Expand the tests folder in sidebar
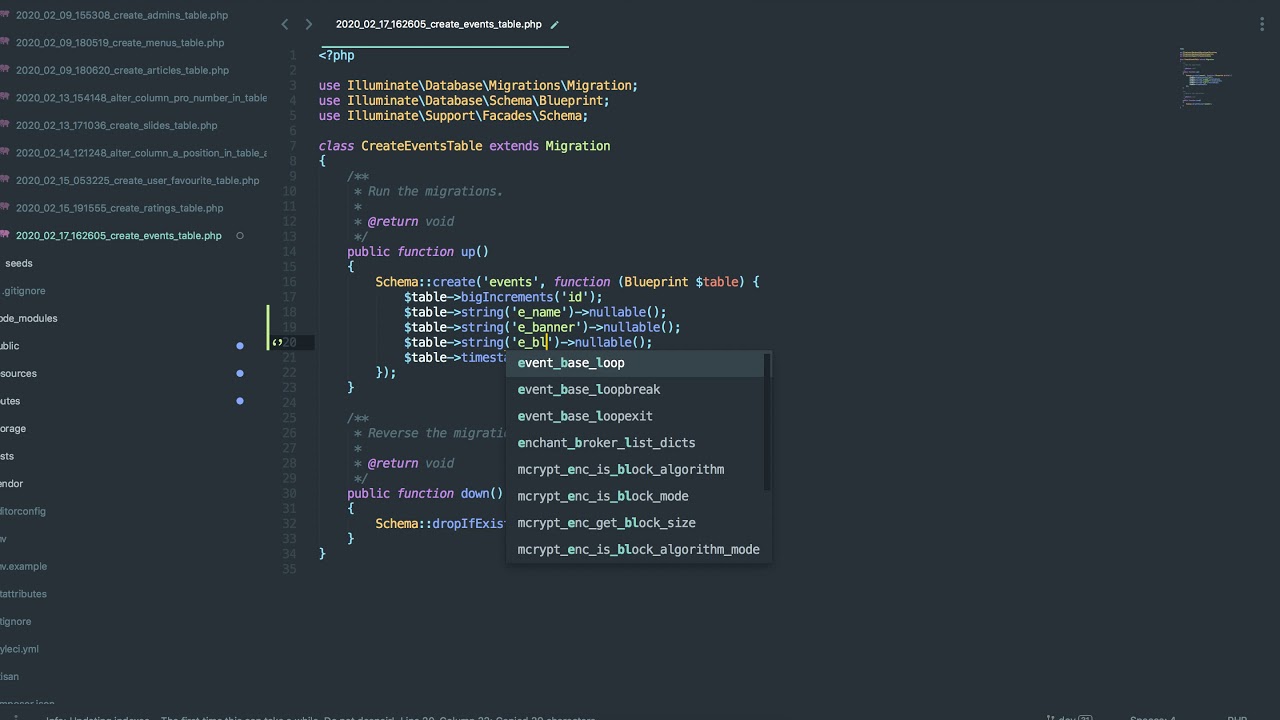This screenshot has height=720, width=1280. pos(7,456)
